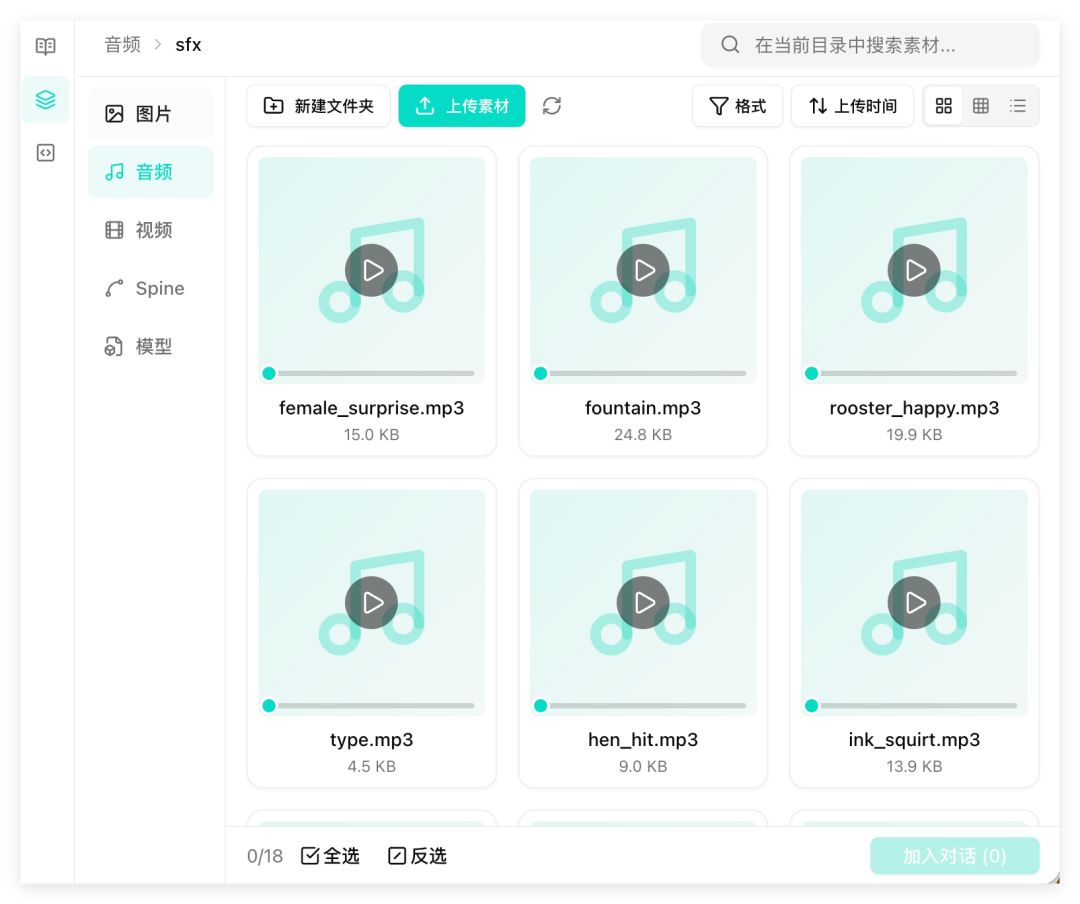Click the rooster_happy.mp3 file name

914,408
